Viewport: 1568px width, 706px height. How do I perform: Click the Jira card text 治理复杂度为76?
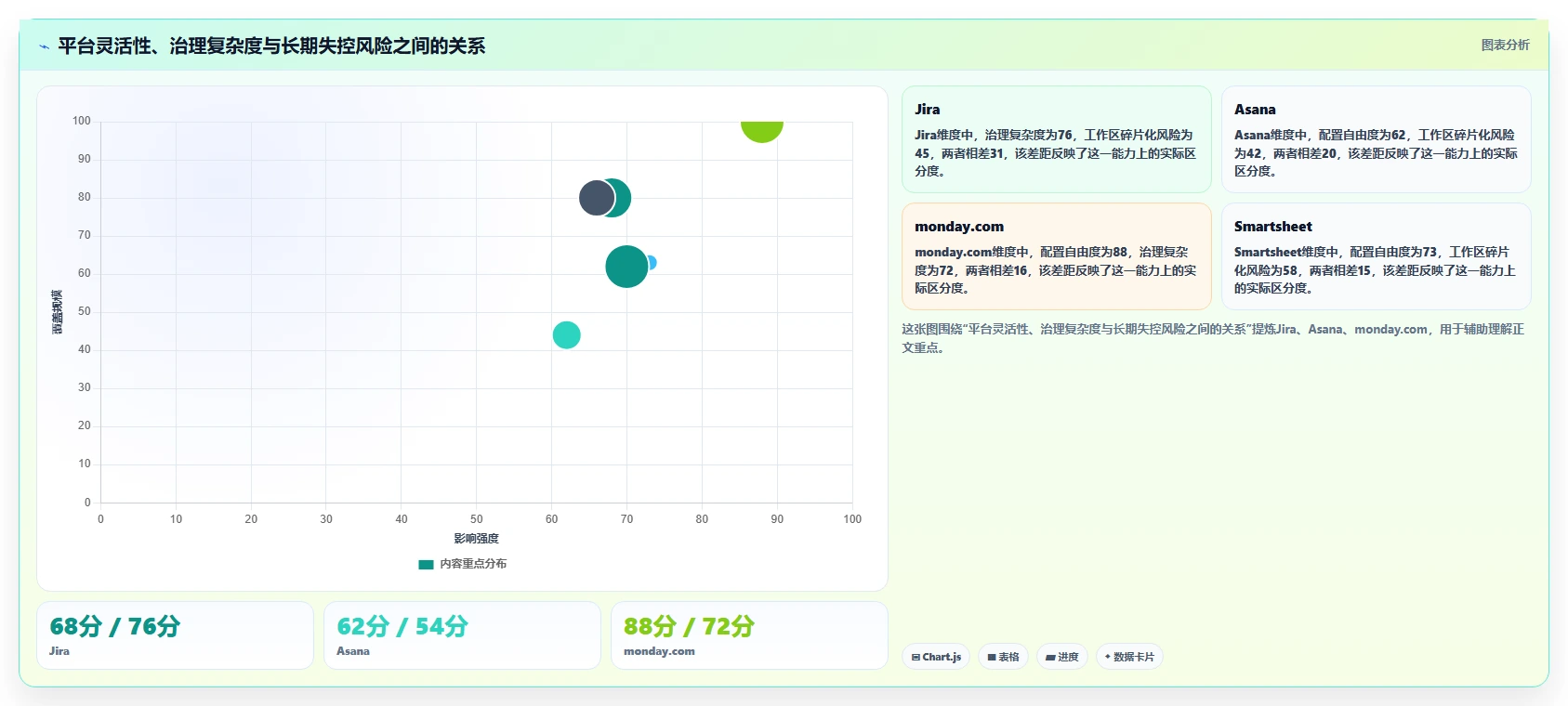click(1029, 135)
